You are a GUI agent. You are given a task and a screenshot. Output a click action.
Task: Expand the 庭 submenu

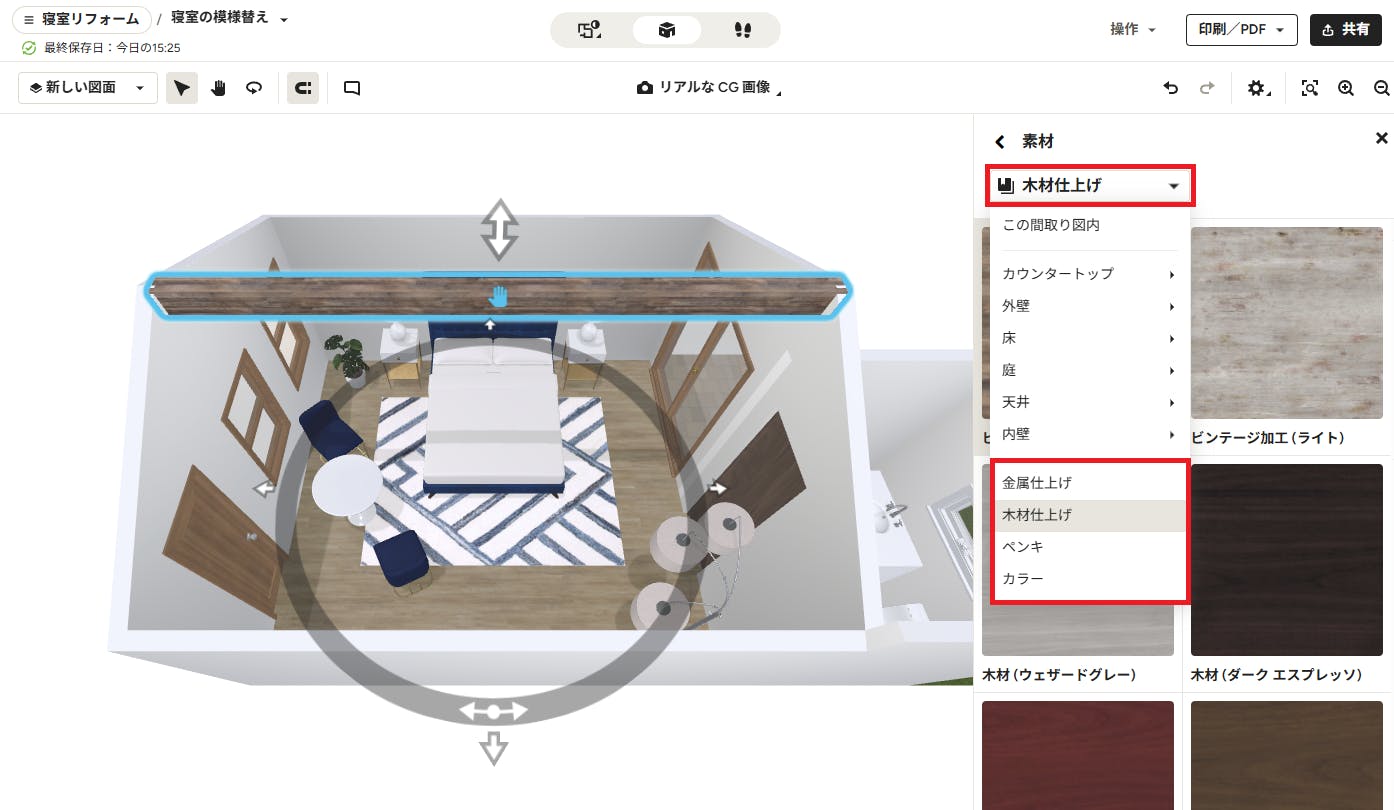point(1089,370)
